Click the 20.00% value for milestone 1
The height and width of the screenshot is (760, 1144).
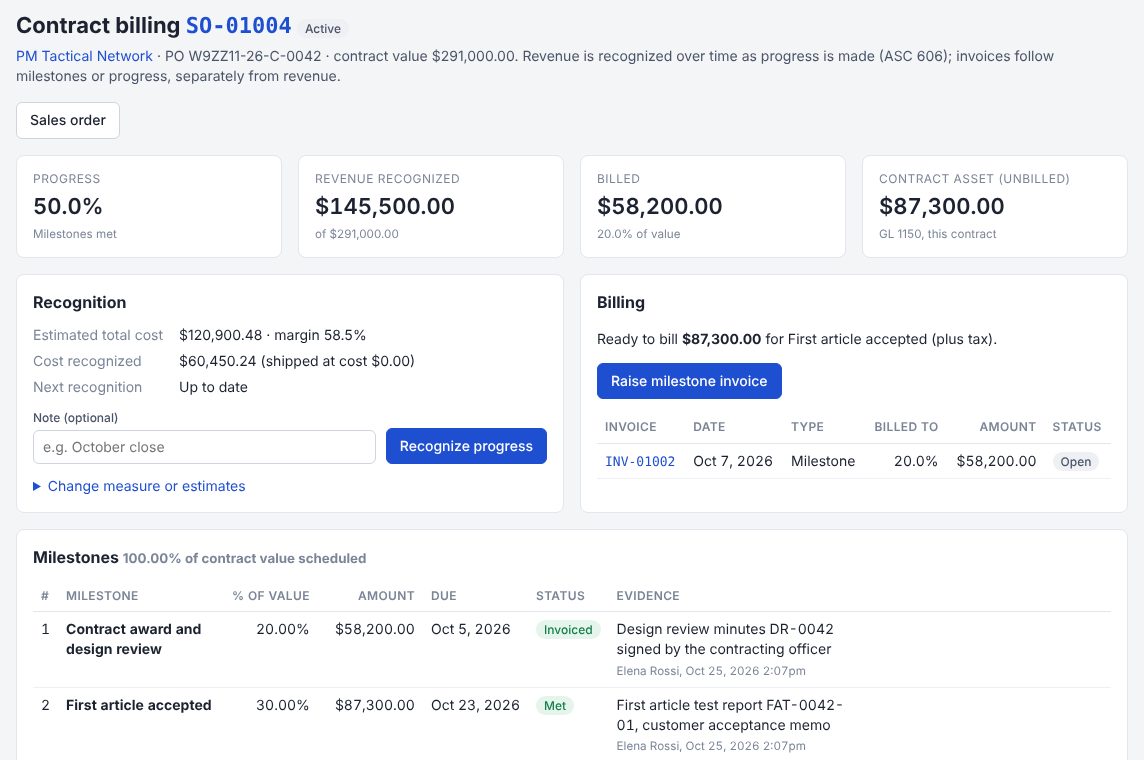coord(282,629)
